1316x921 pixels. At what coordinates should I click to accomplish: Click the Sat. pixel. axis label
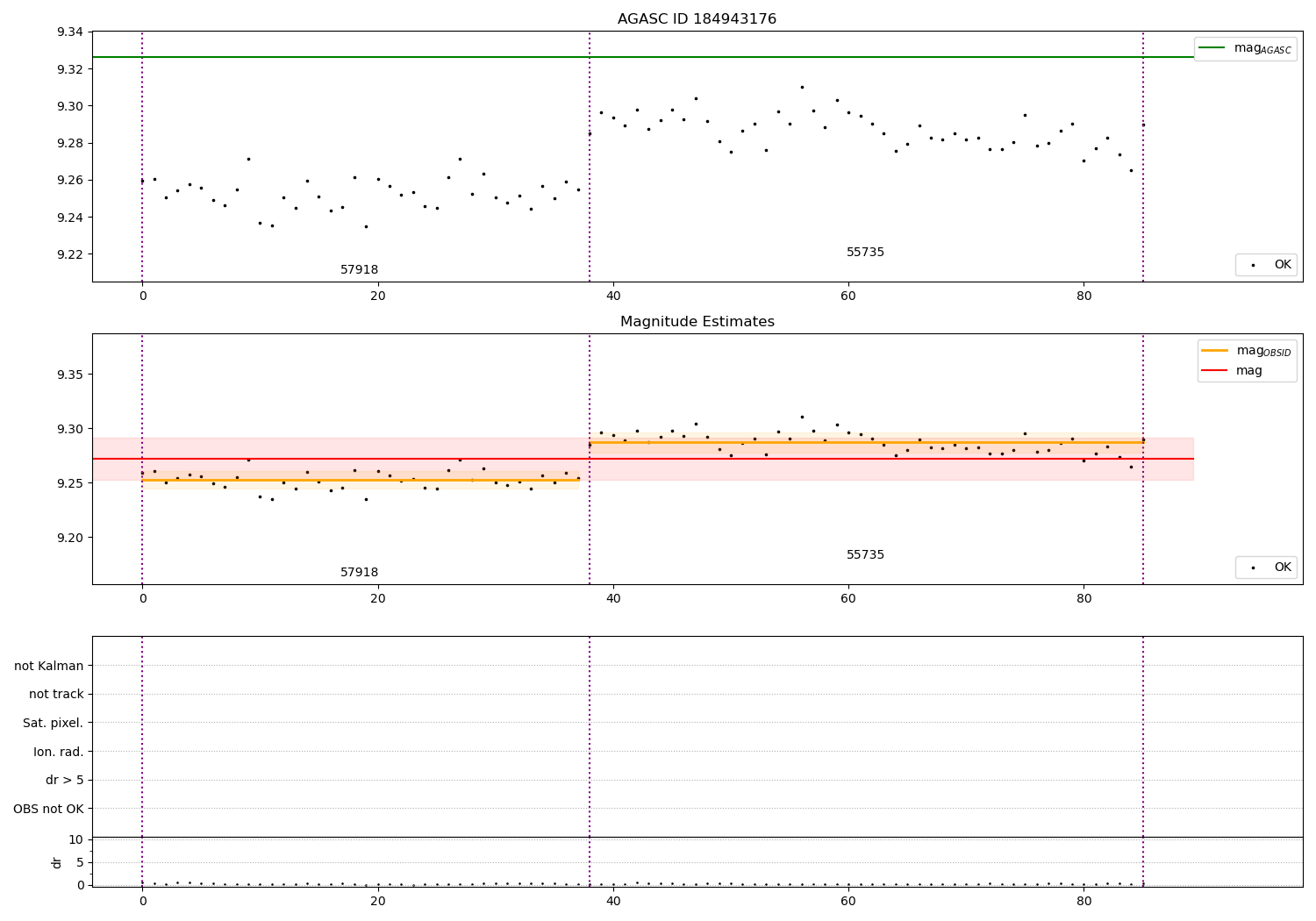(54, 723)
